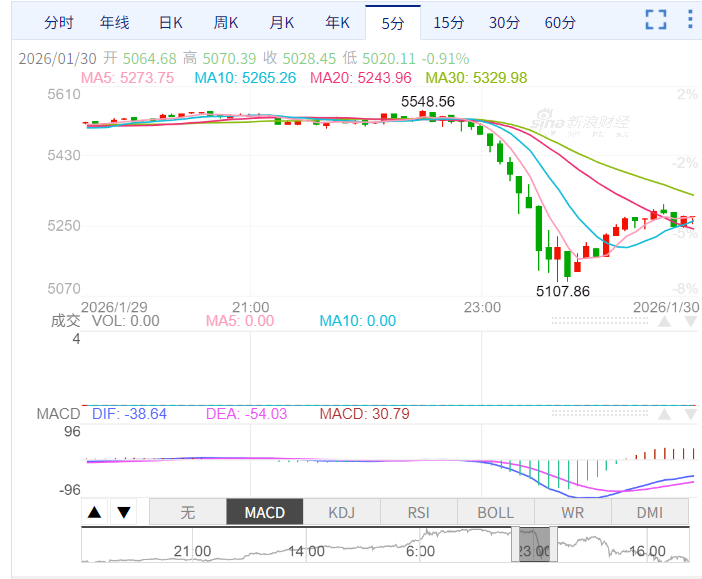
Task: Switch to 60分 interval tab
Action: point(560,22)
